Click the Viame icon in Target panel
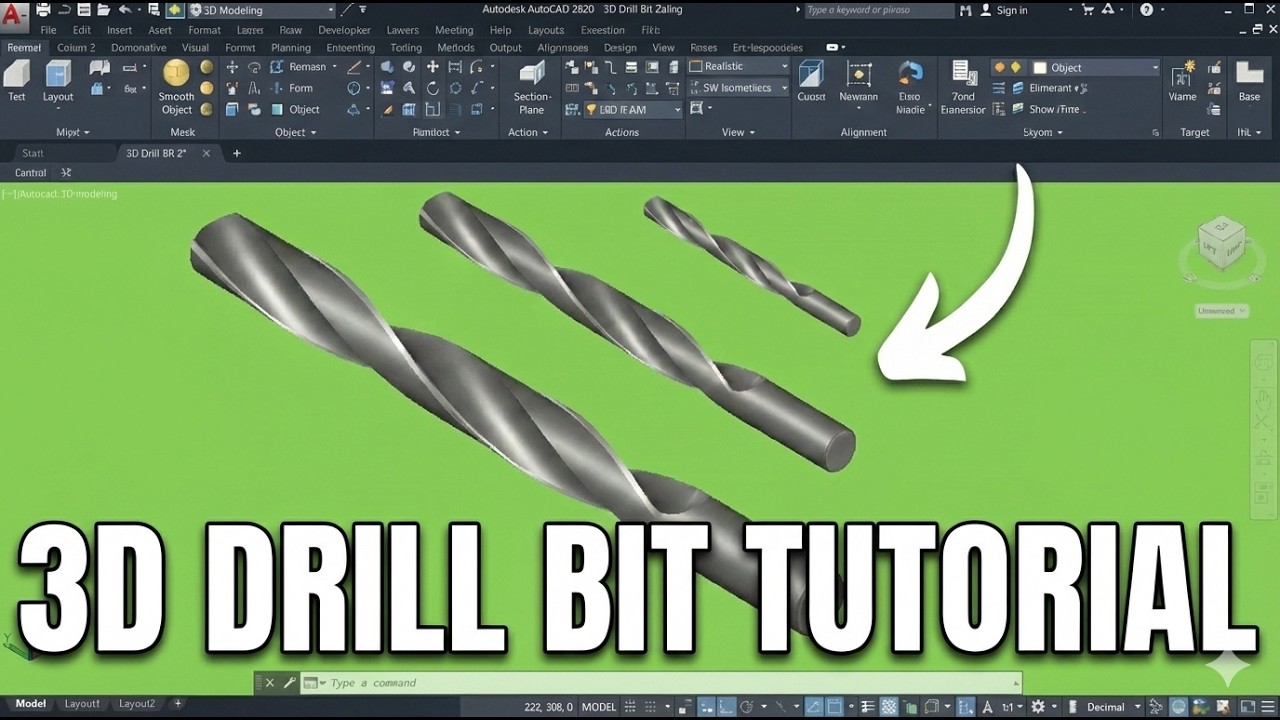The width and height of the screenshot is (1280, 720). click(x=1184, y=73)
